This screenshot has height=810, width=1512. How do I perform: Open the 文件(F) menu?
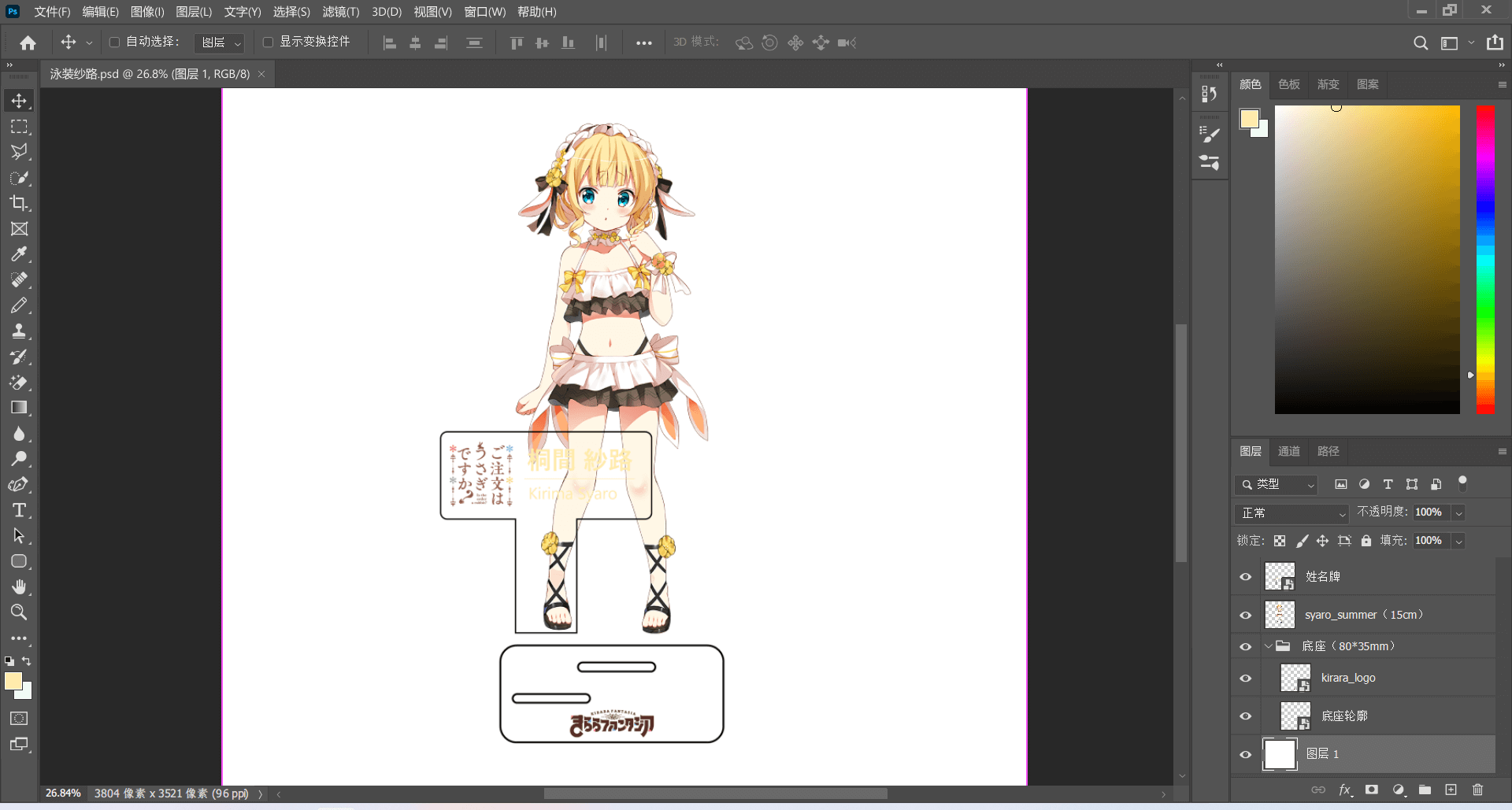[52, 12]
